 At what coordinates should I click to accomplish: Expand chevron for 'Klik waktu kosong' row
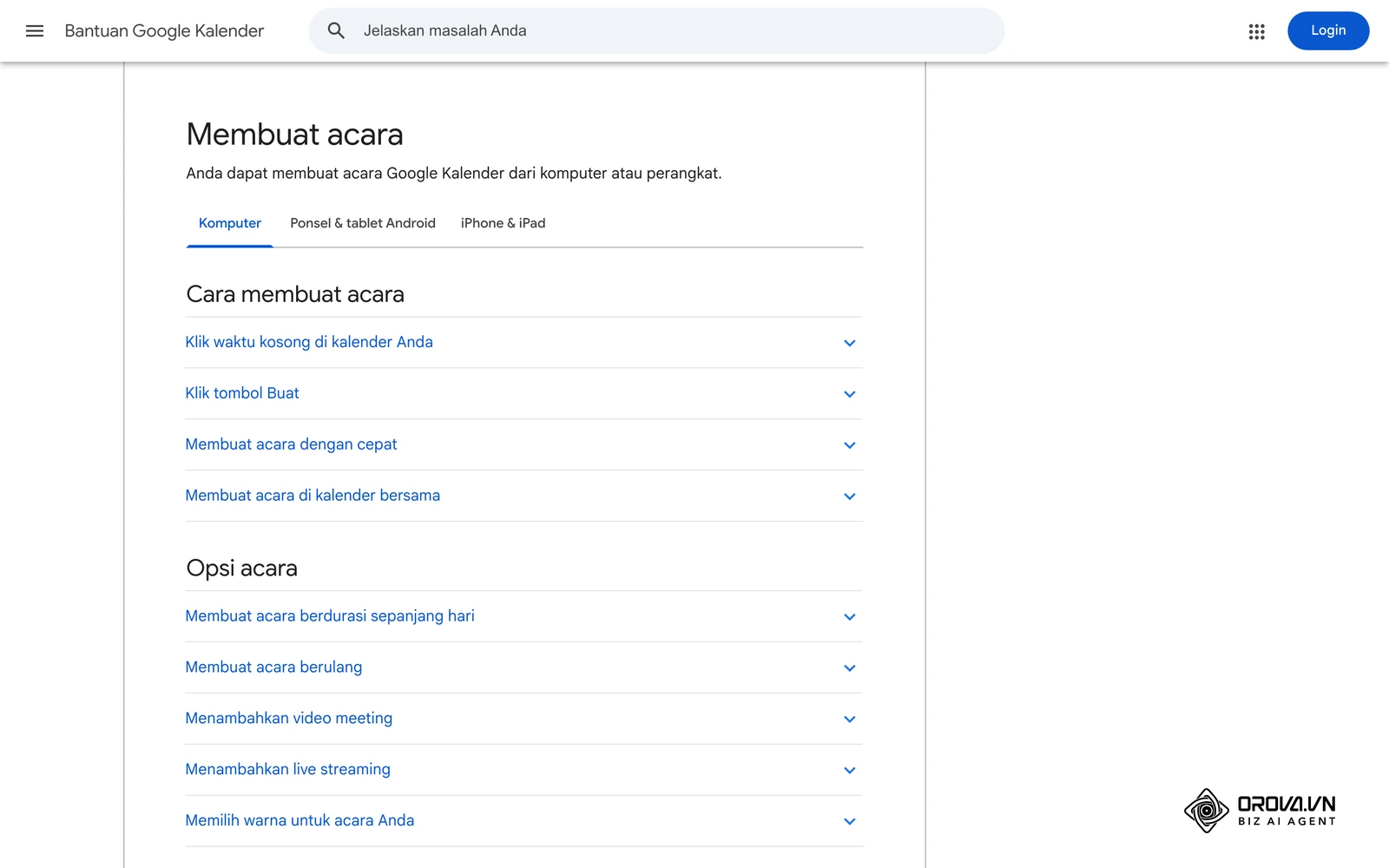coord(850,344)
